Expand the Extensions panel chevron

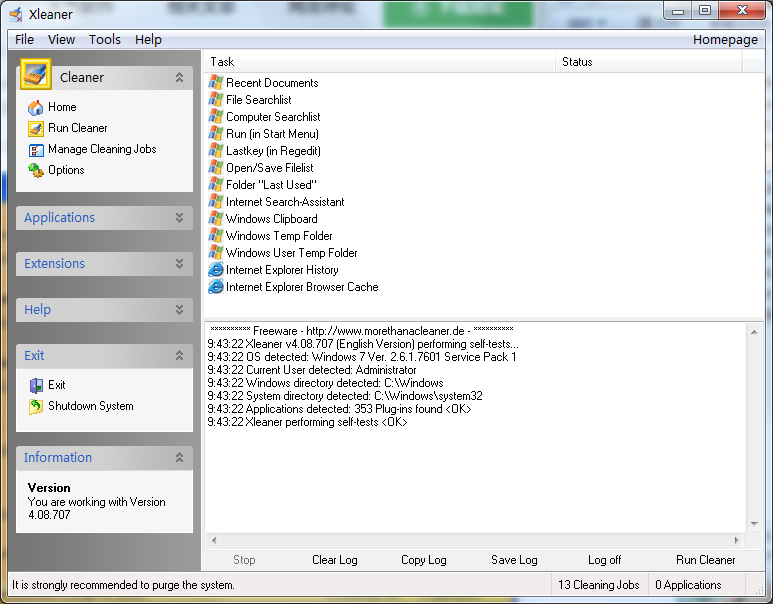point(179,264)
